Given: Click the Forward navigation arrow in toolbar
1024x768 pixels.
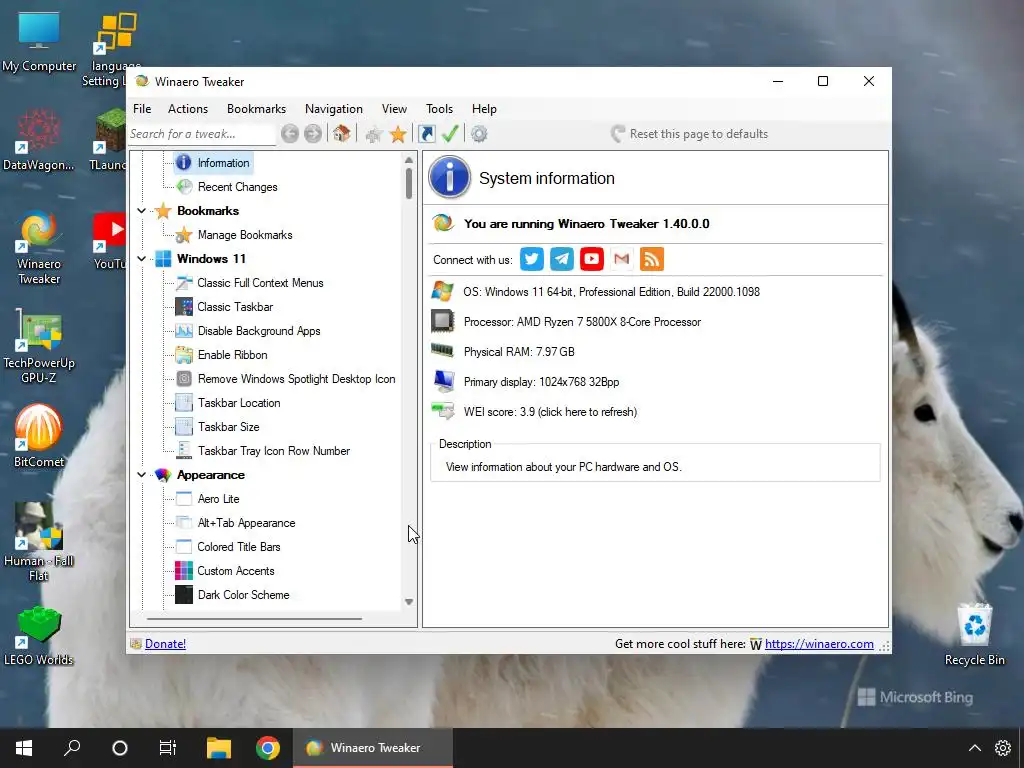Looking at the screenshot, I should click(313, 134).
